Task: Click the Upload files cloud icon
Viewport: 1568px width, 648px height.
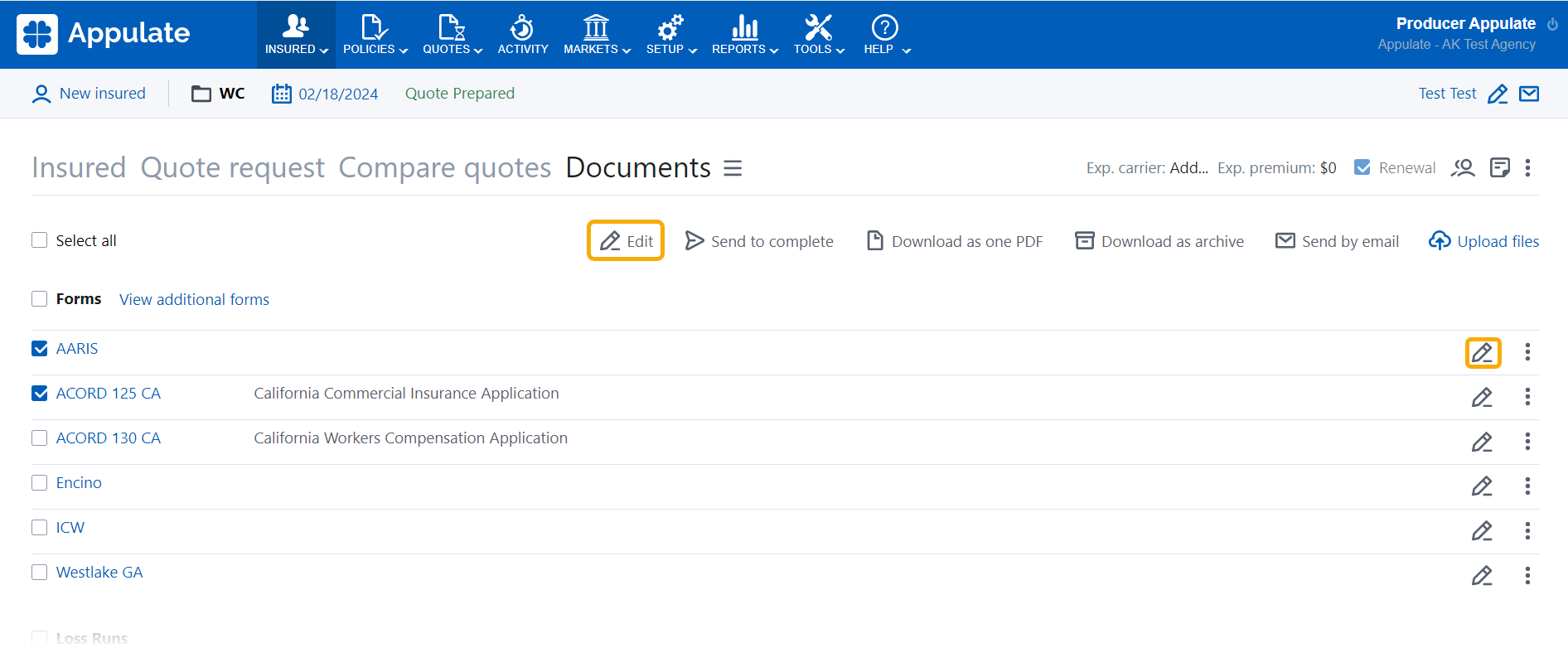Action: [1440, 241]
